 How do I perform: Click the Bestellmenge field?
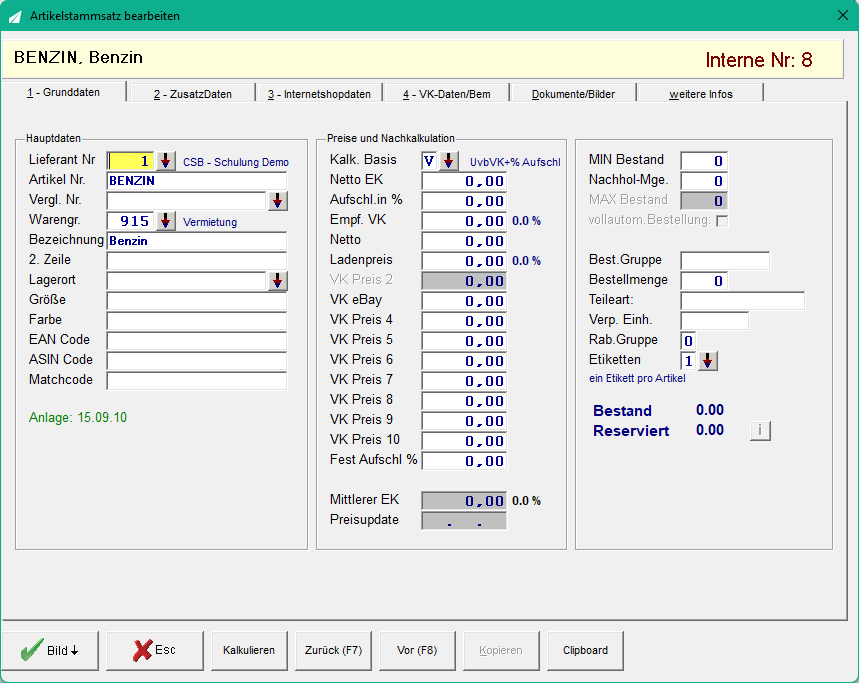click(704, 281)
